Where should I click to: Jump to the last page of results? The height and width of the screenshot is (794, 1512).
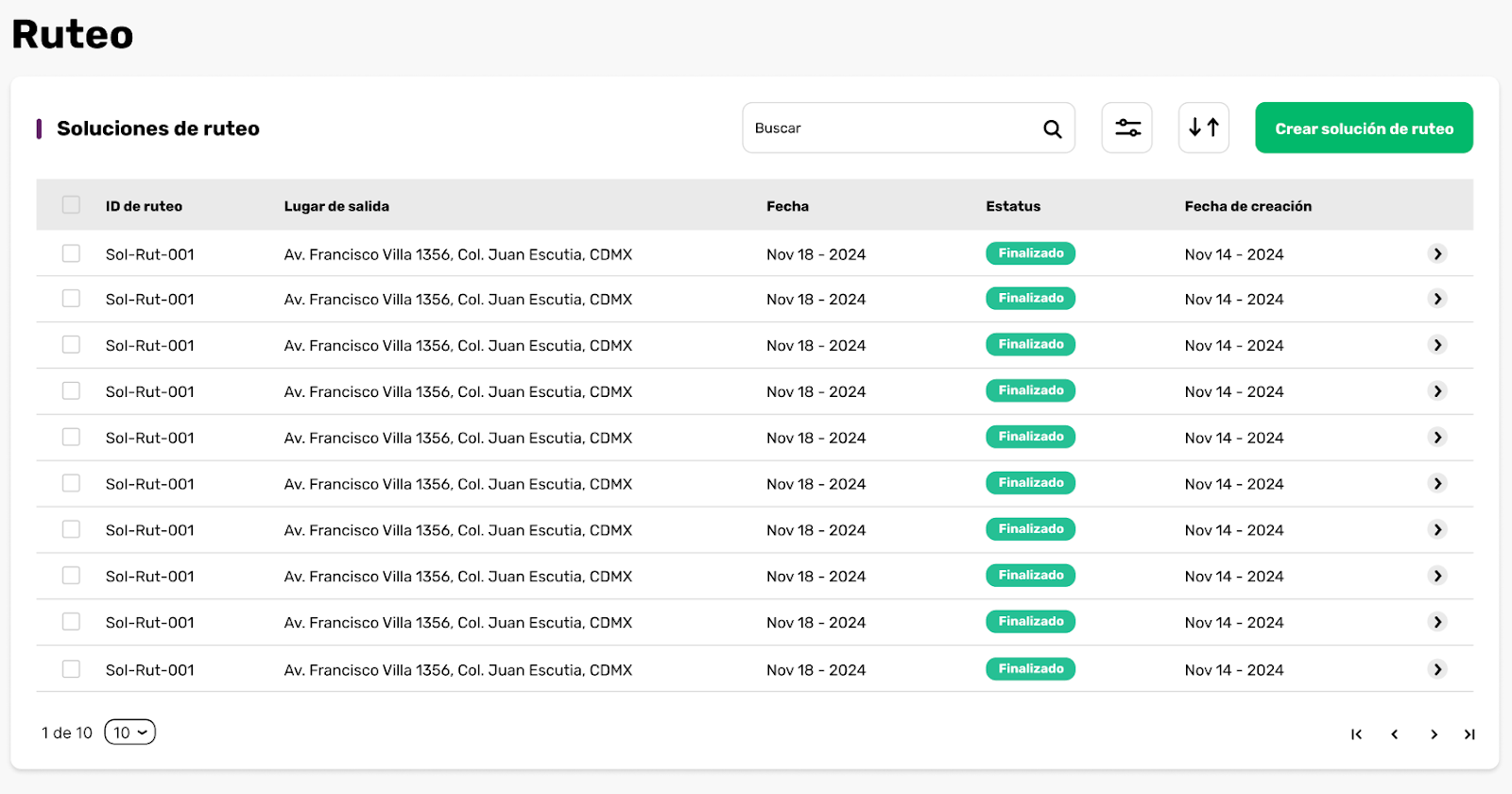pos(1469,734)
